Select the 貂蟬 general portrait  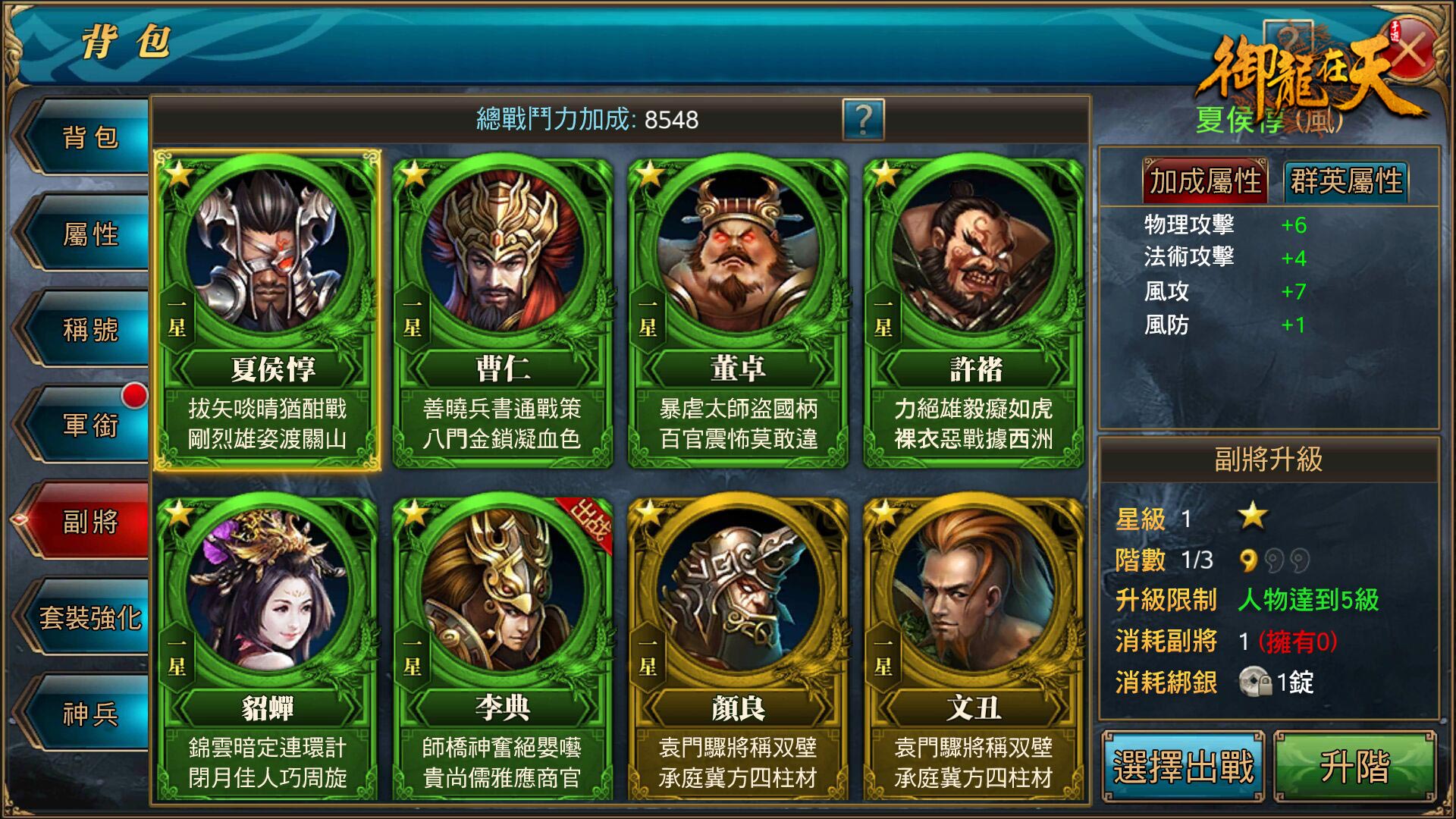click(268, 648)
